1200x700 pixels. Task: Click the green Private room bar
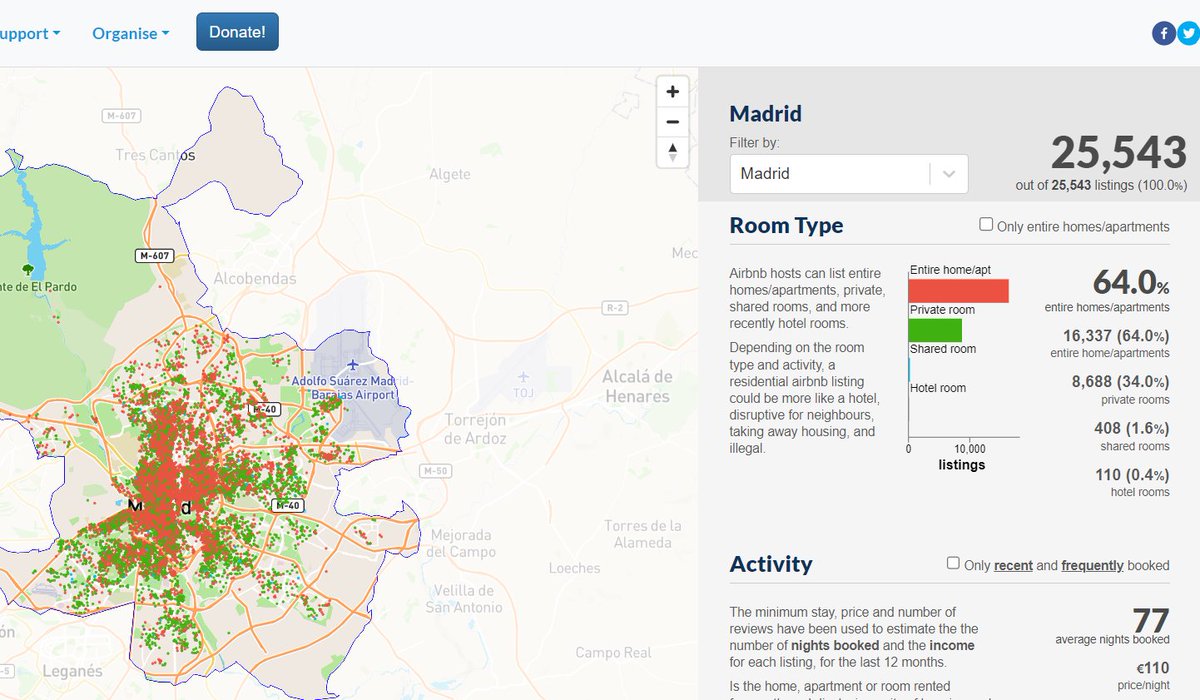pos(935,330)
